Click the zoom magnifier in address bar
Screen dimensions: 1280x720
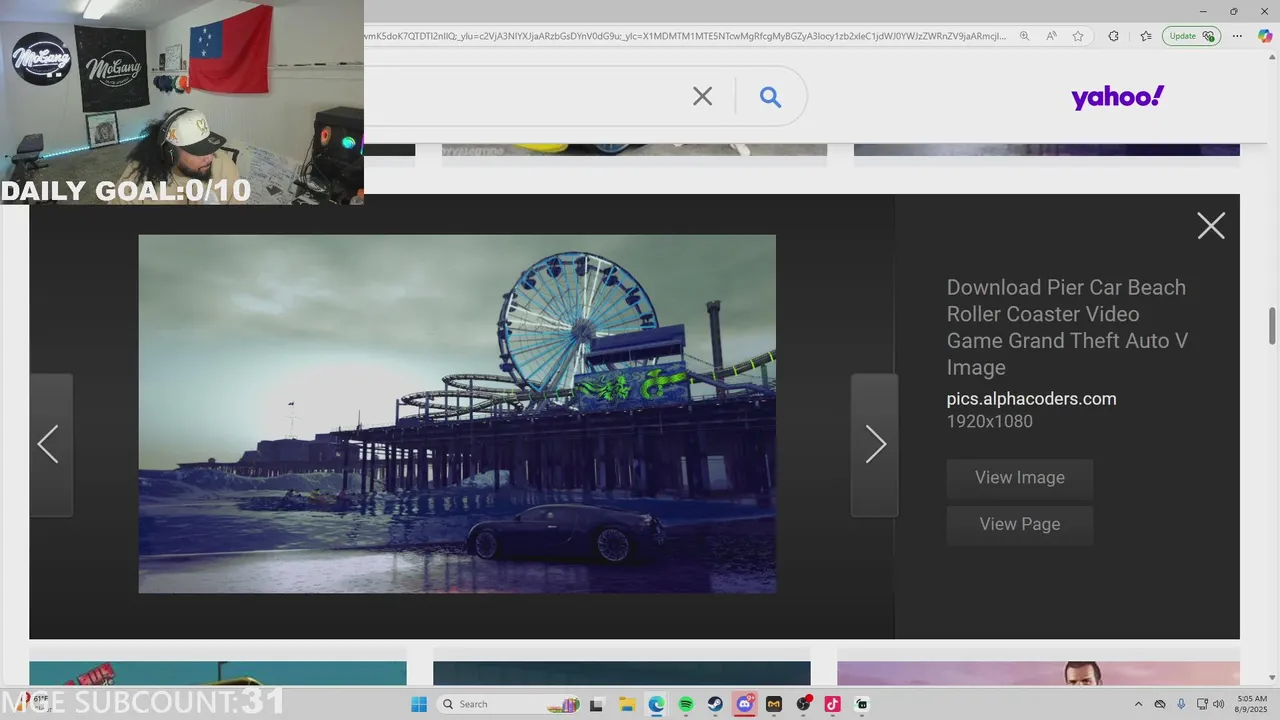(x=1024, y=36)
